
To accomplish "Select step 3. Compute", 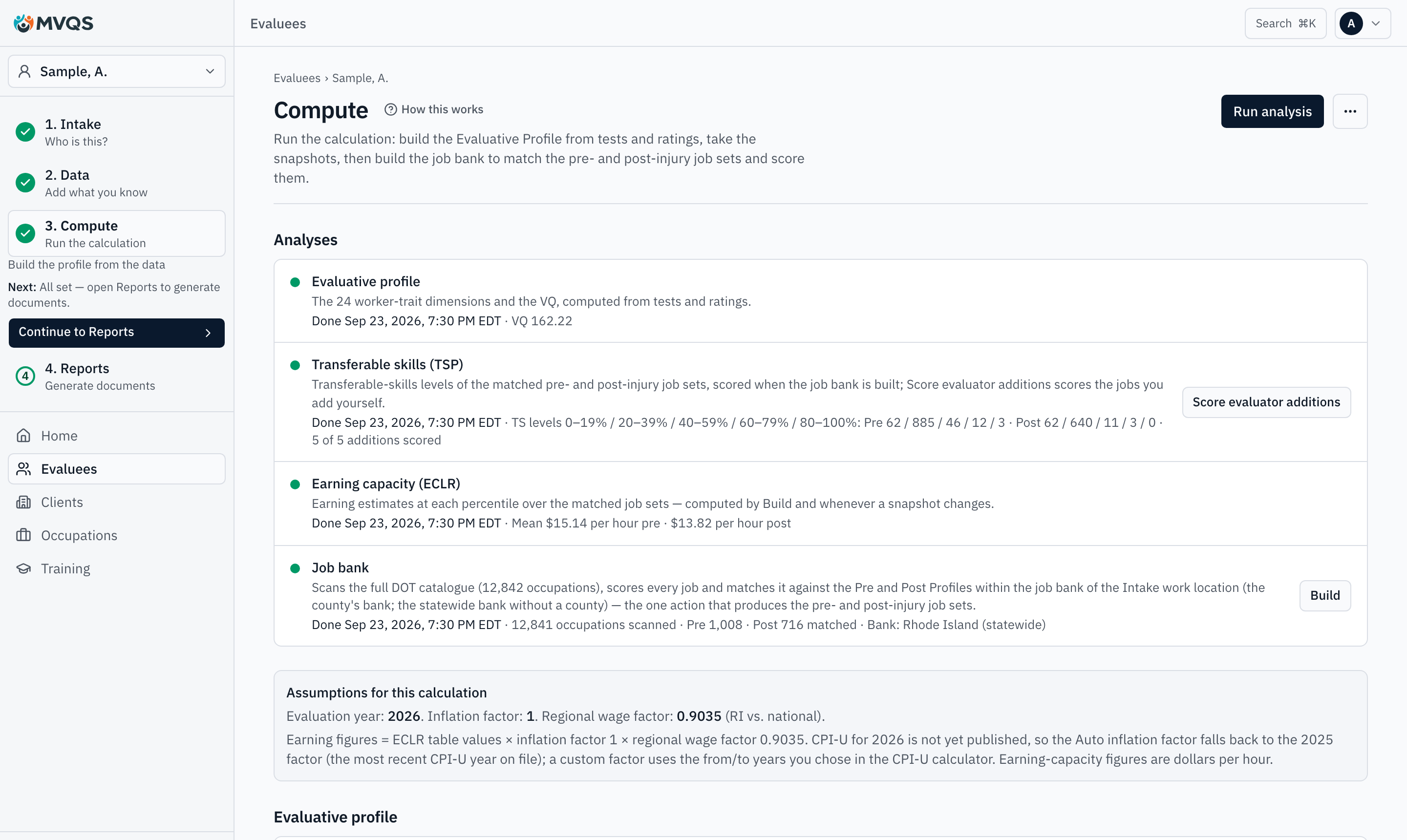I will (x=117, y=233).
